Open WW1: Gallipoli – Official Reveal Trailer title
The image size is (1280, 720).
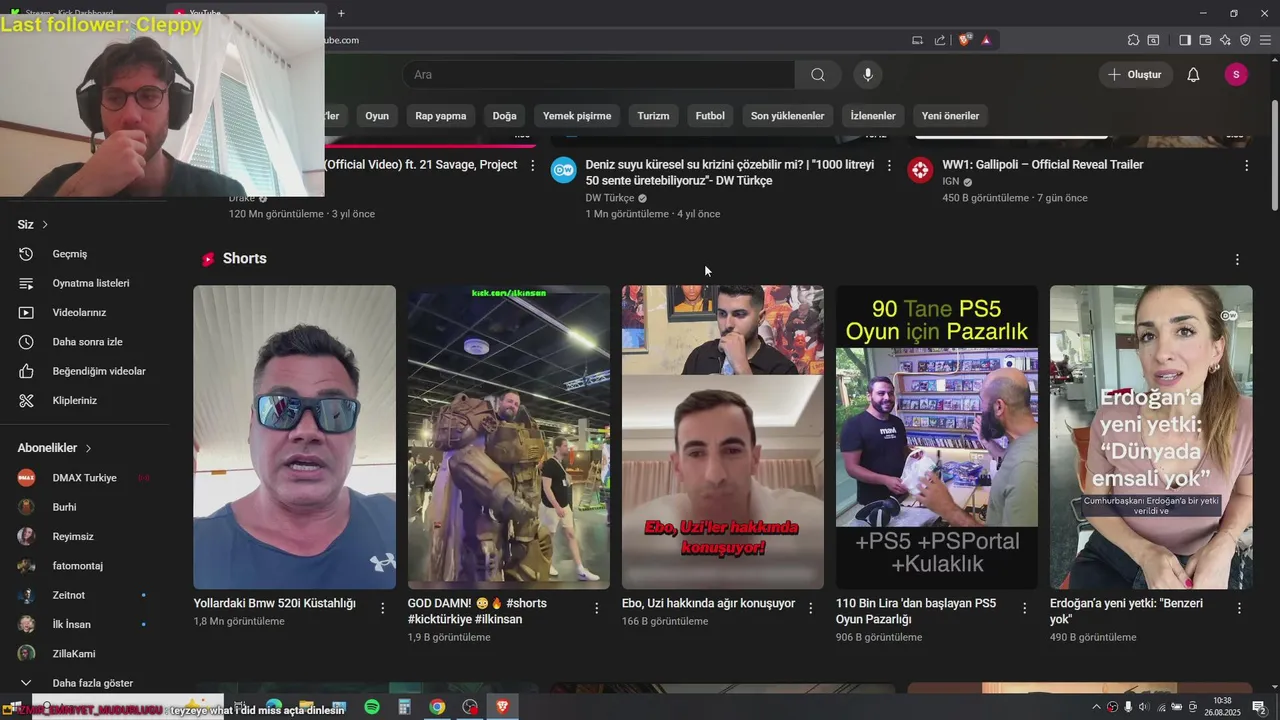point(1042,165)
